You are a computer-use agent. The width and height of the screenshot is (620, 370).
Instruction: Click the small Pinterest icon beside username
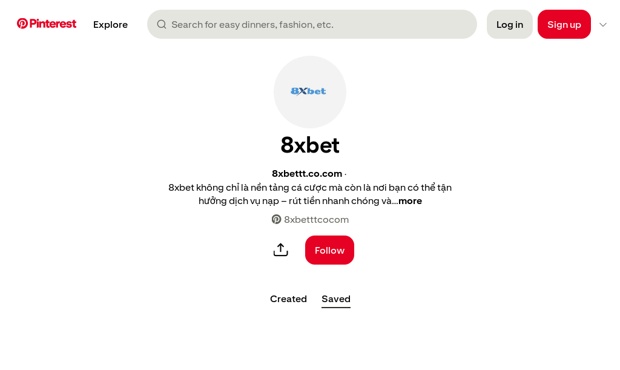pyautogui.click(x=276, y=219)
